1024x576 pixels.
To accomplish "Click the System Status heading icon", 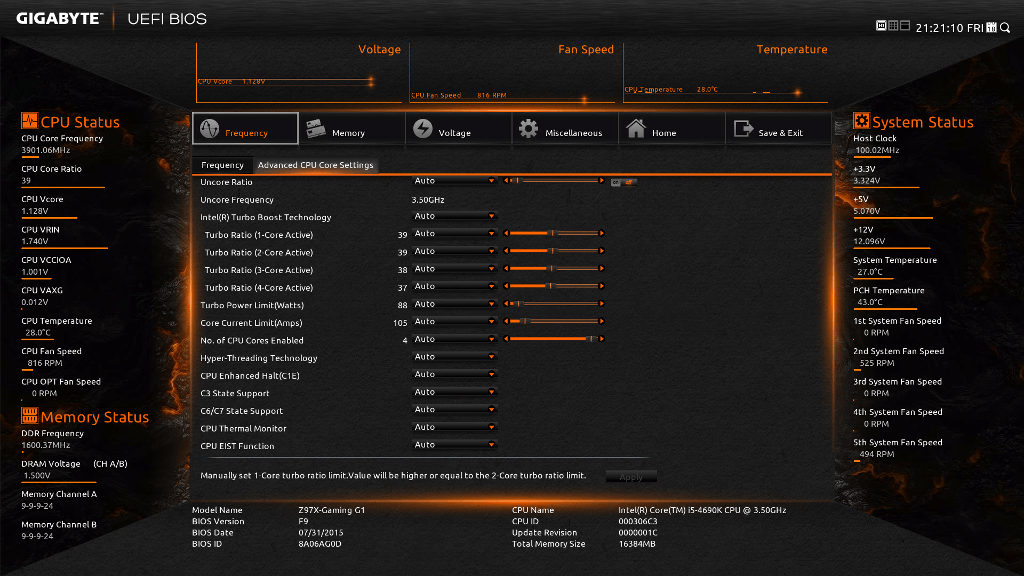I will coord(861,121).
